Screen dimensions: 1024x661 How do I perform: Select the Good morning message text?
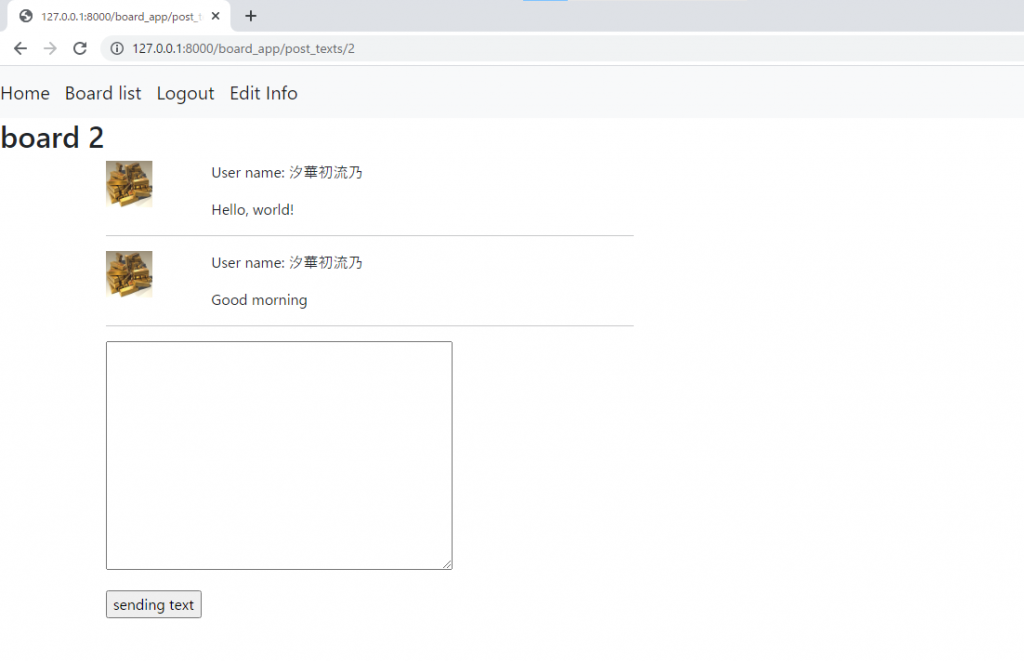pyautogui.click(x=259, y=299)
